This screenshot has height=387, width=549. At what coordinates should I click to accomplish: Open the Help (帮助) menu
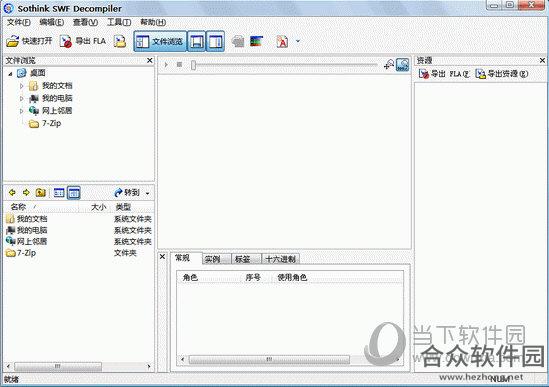[x=153, y=22]
